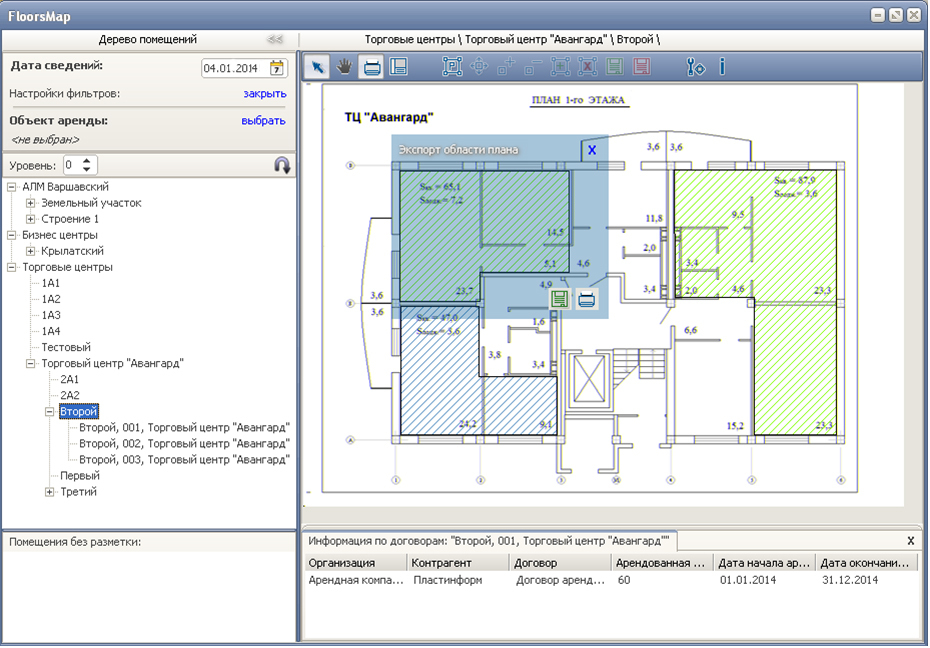
Task: Open calendar picker beside date field
Action: point(277,68)
